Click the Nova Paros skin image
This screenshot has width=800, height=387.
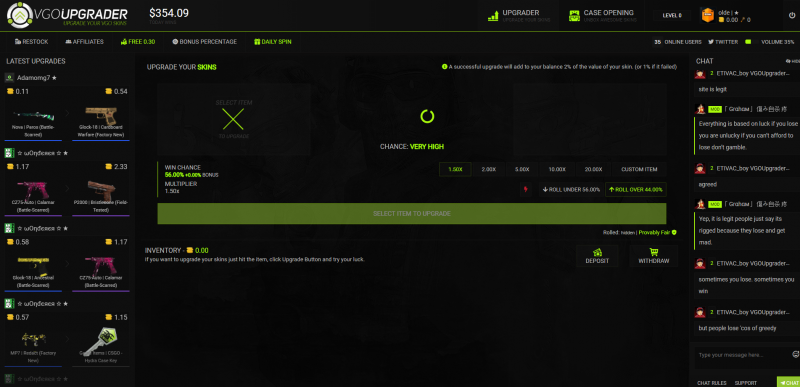pos(34,115)
